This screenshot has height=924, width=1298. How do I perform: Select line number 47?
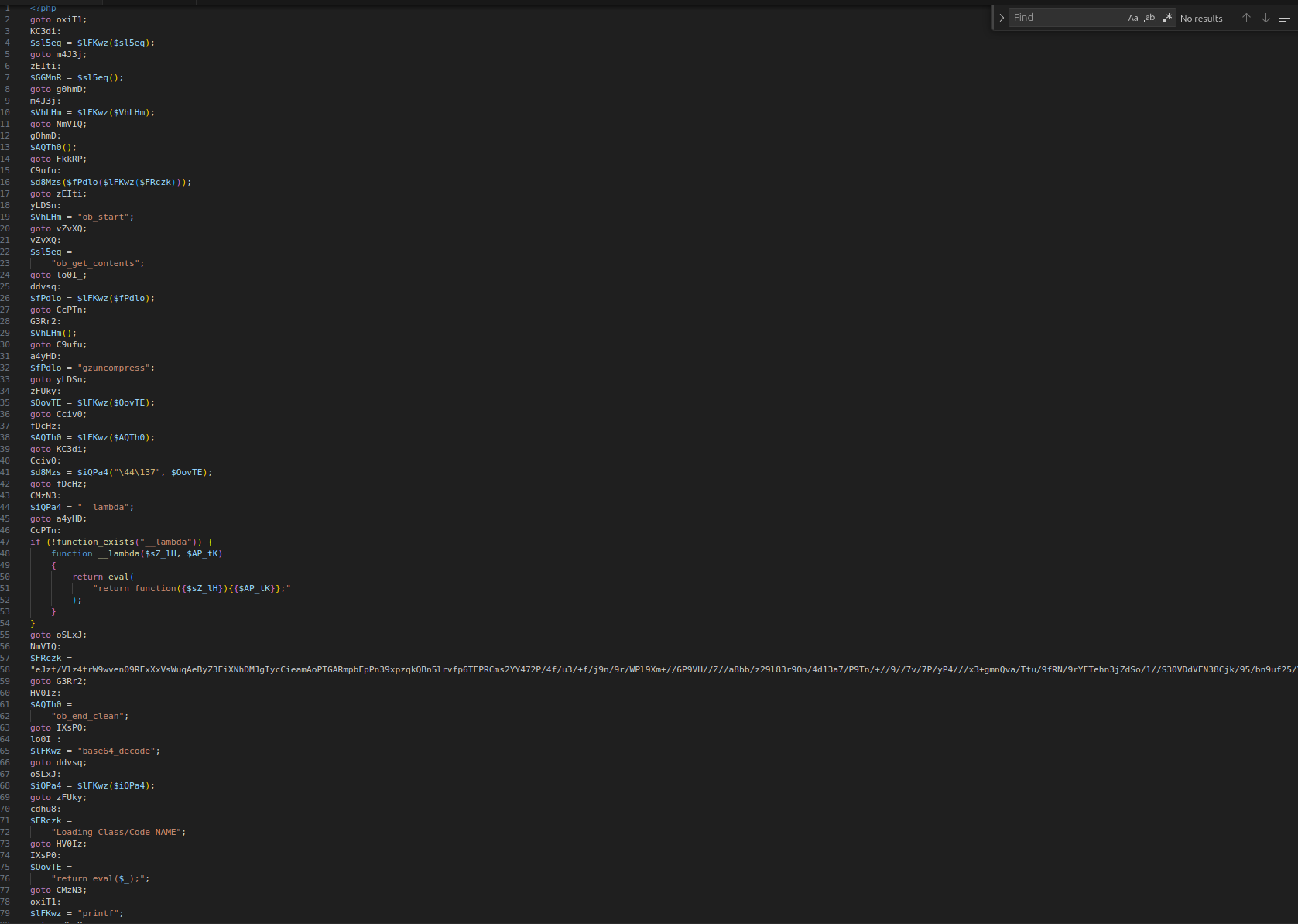click(x=6, y=542)
